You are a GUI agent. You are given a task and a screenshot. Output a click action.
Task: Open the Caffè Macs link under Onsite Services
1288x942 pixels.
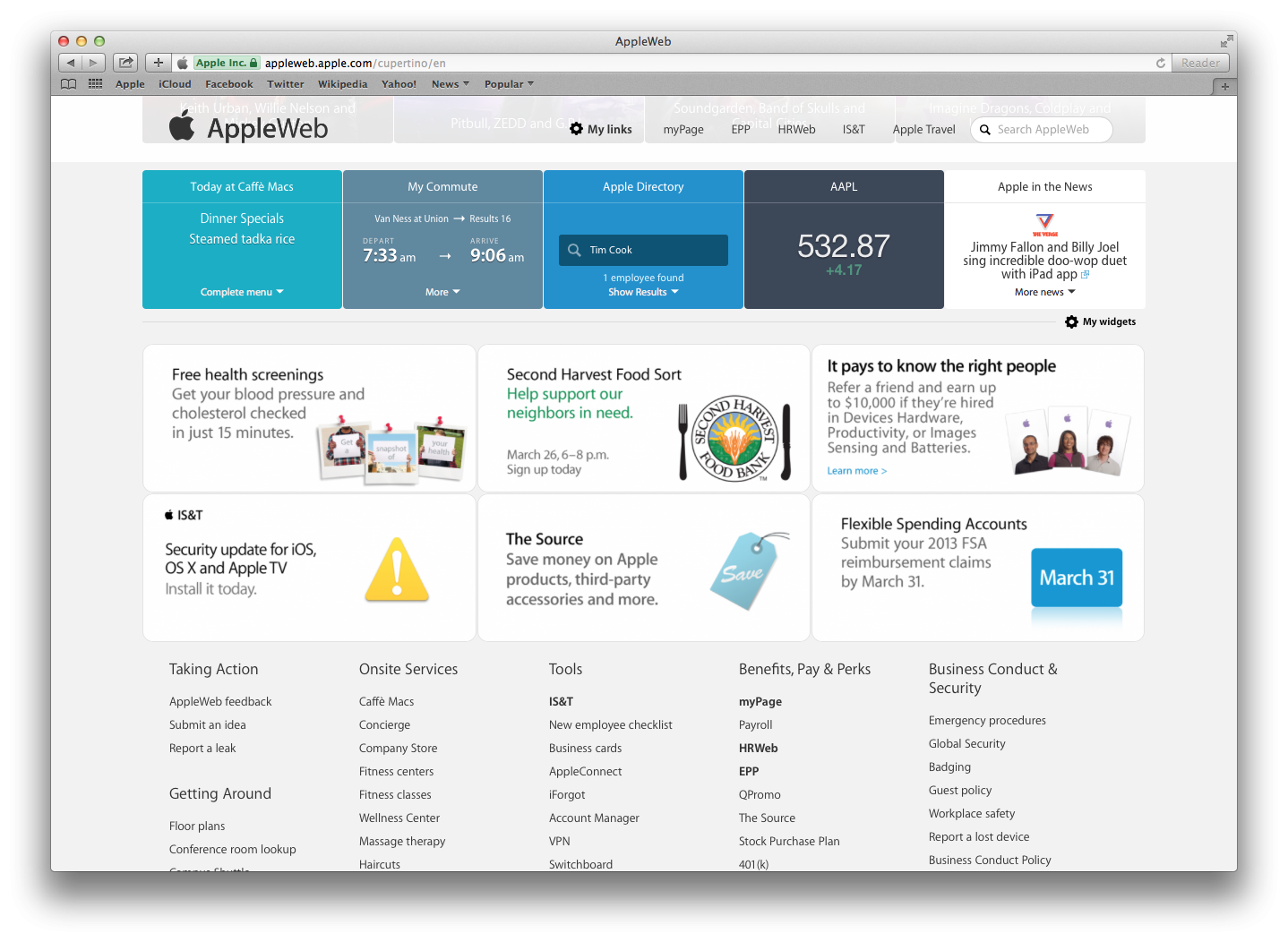click(x=386, y=702)
